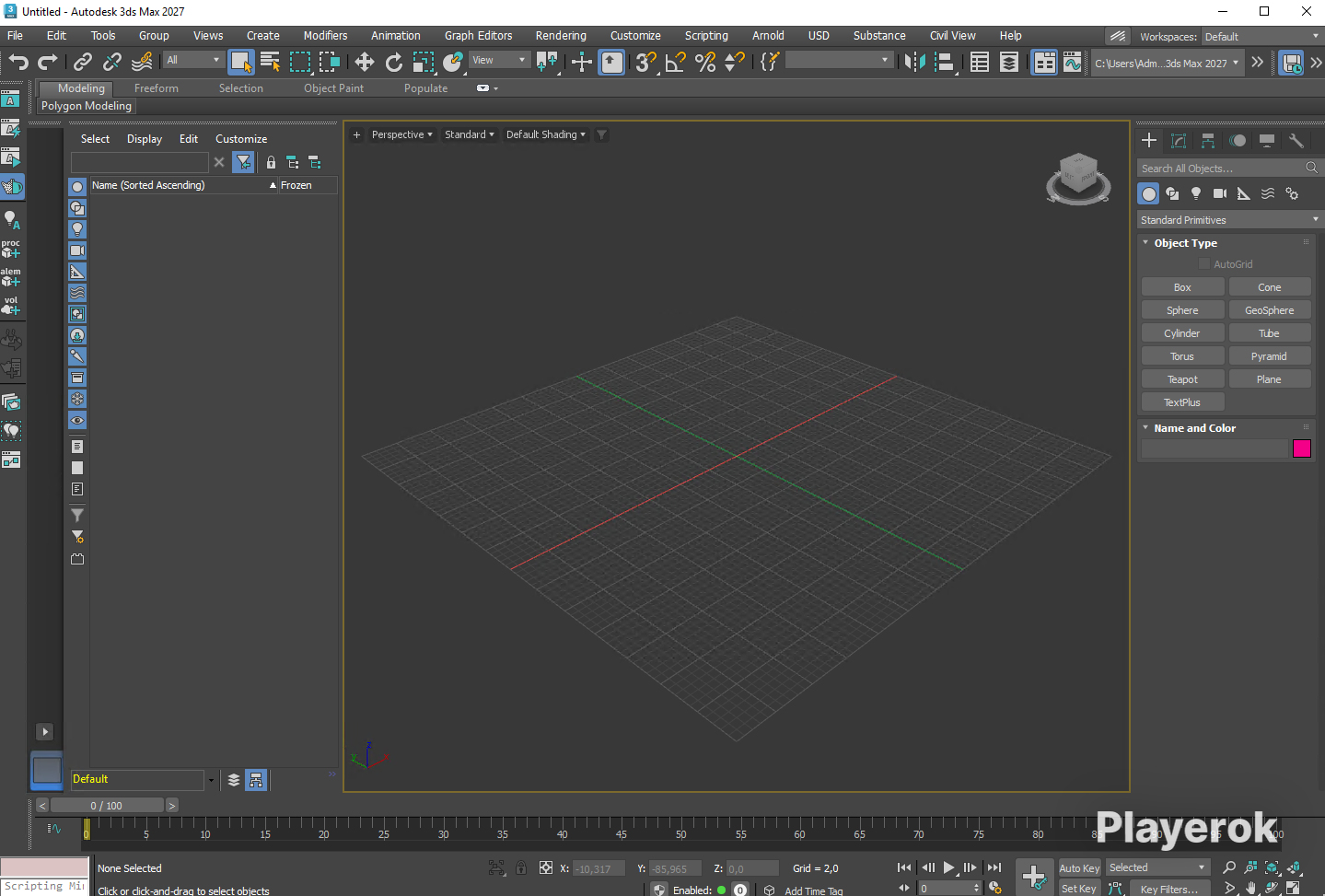Create a Torus primitive

[1182, 356]
